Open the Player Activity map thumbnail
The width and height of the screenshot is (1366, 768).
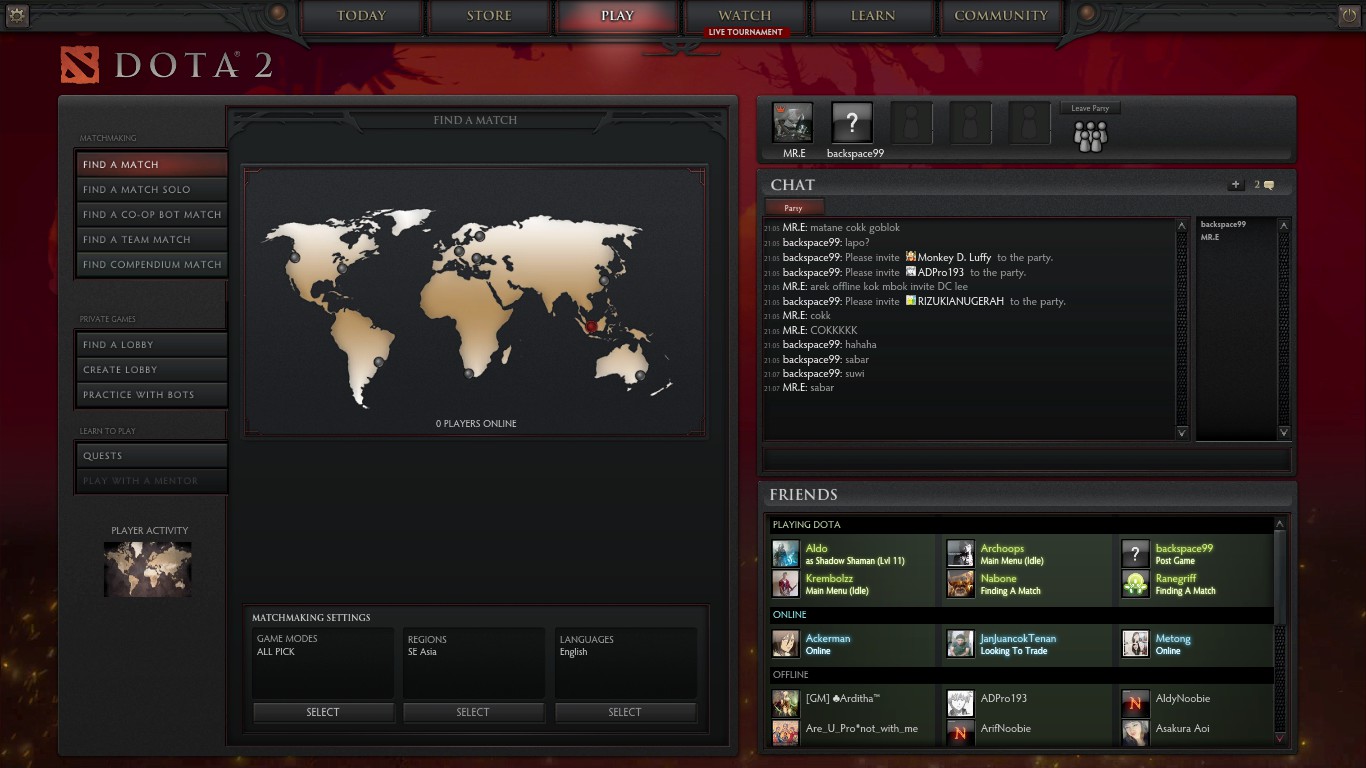pyautogui.click(x=148, y=569)
